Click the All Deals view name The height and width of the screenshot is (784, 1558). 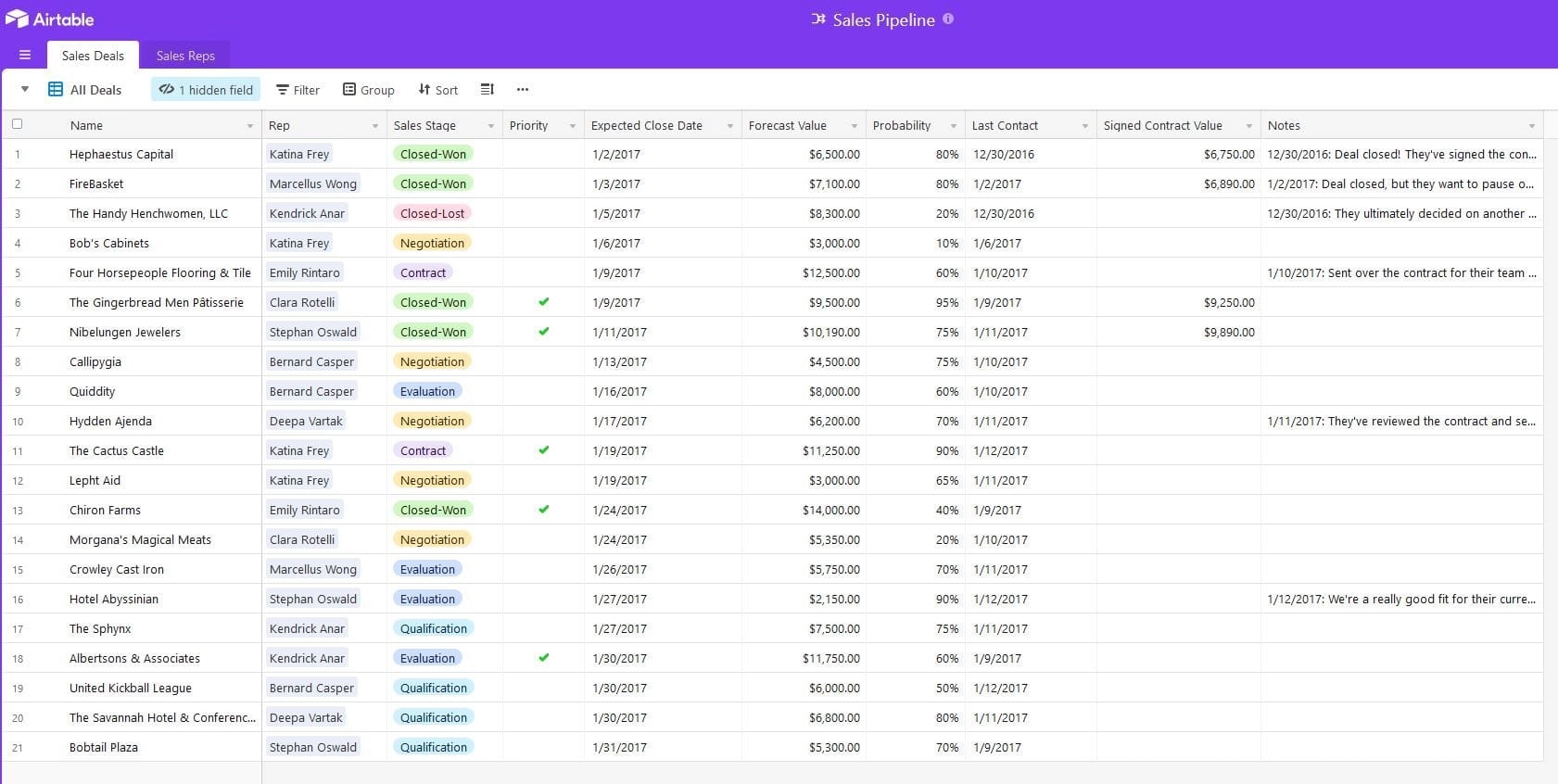click(95, 90)
